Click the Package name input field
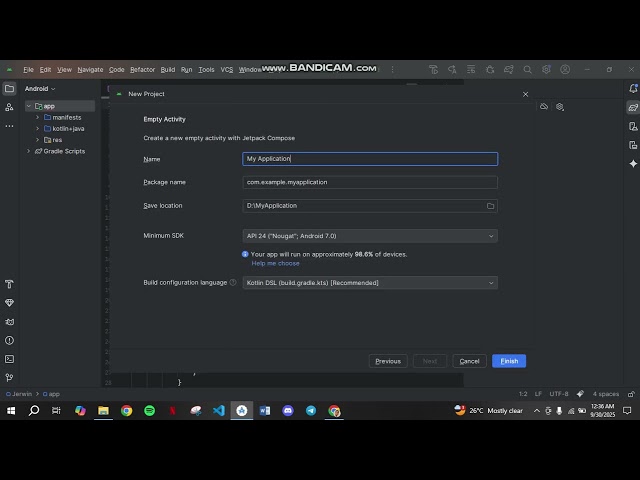Image resolution: width=640 pixels, height=480 pixels. click(x=370, y=182)
